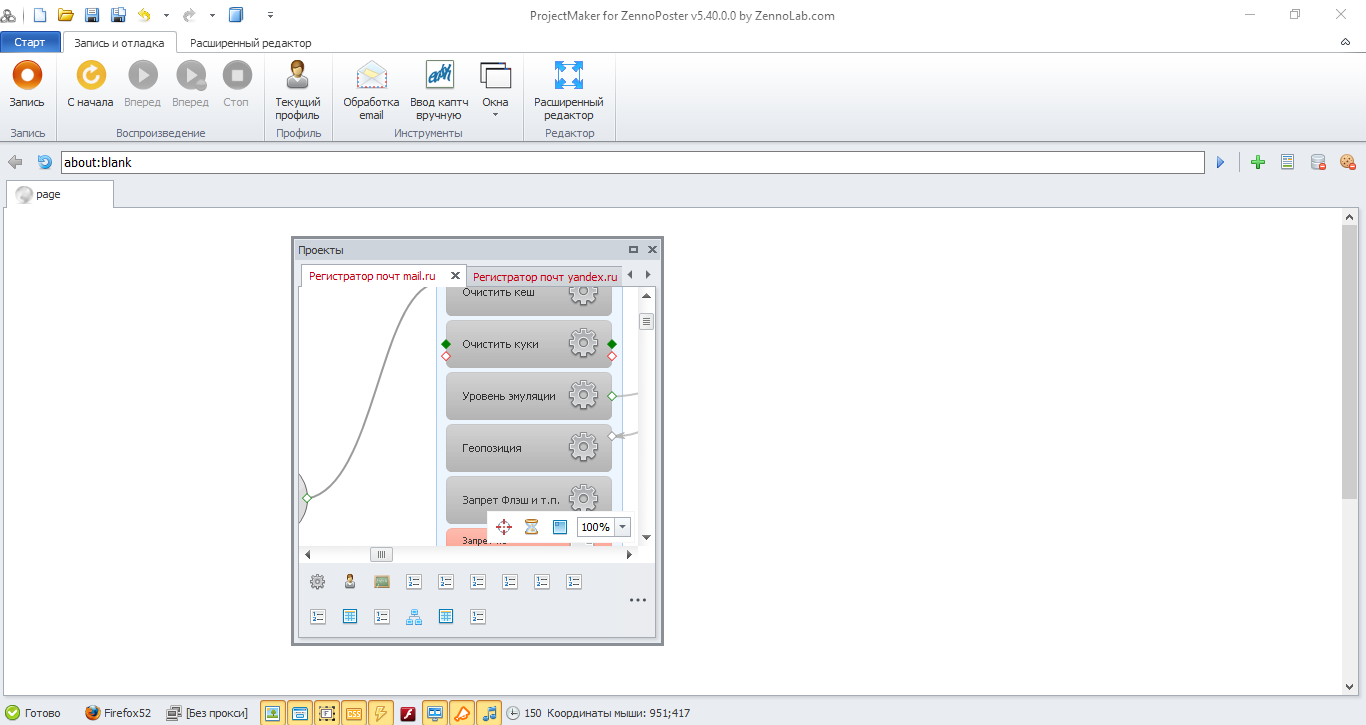Screen dimensions: 1366x725
Task: Click the blue minimap icon beside zoom box
Action: pos(560,527)
